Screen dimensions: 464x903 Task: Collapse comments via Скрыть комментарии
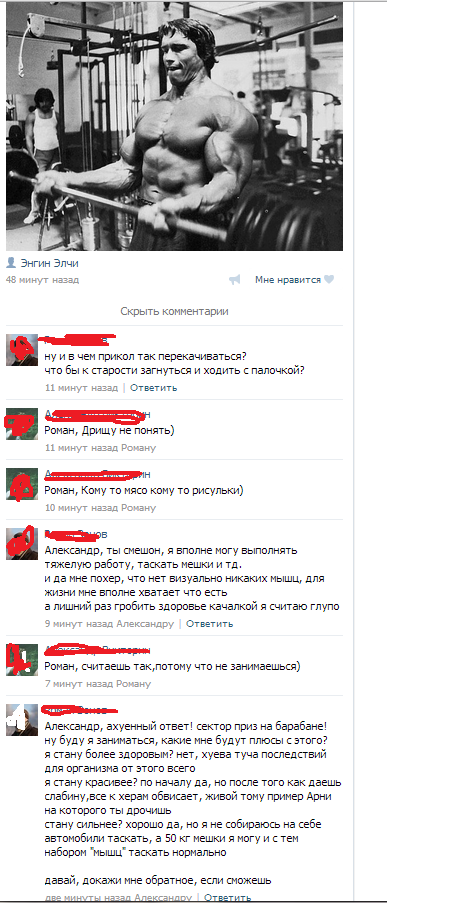click(x=174, y=311)
